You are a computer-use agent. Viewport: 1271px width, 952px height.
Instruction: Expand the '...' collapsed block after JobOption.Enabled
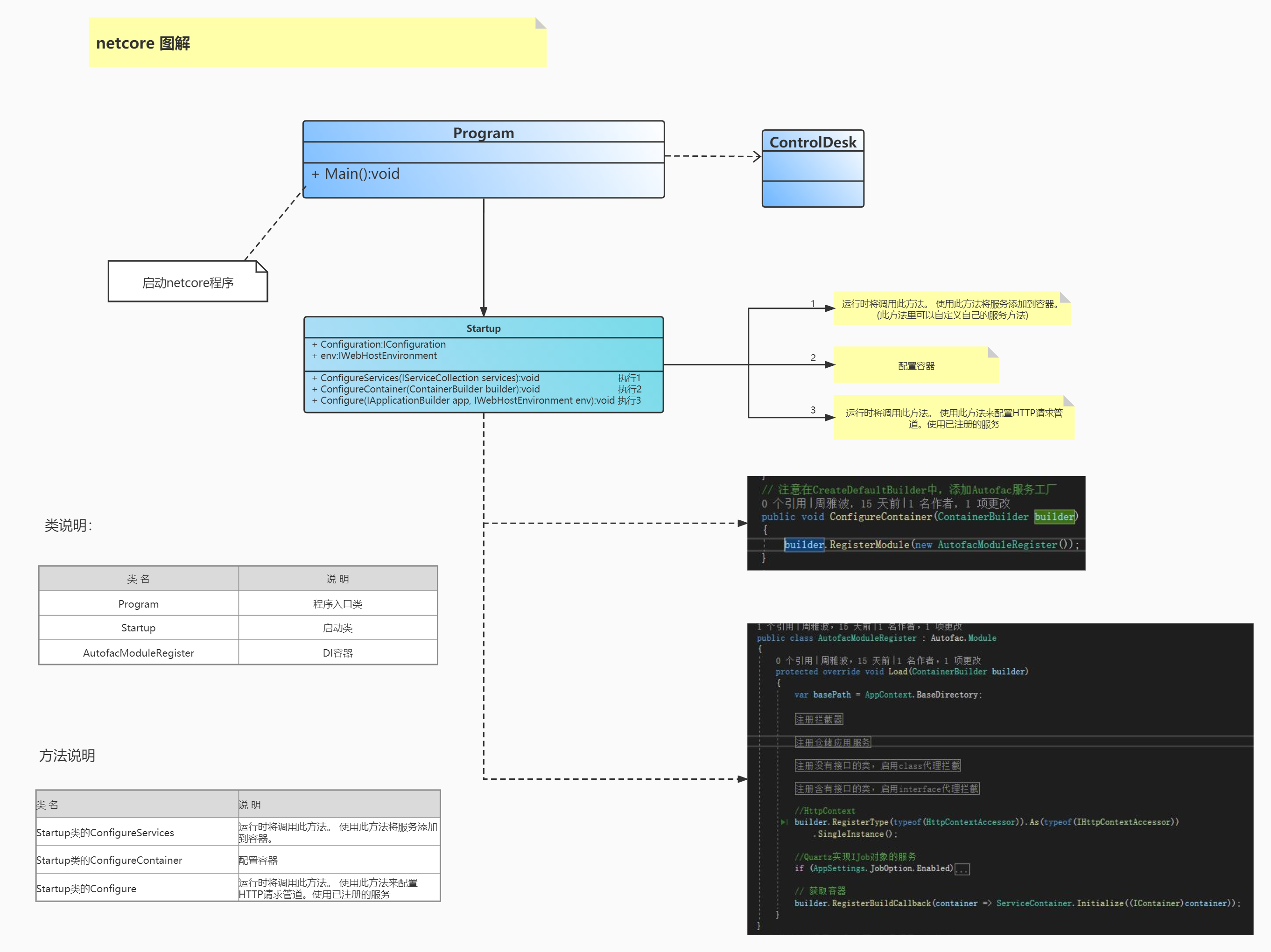click(962, 869)
